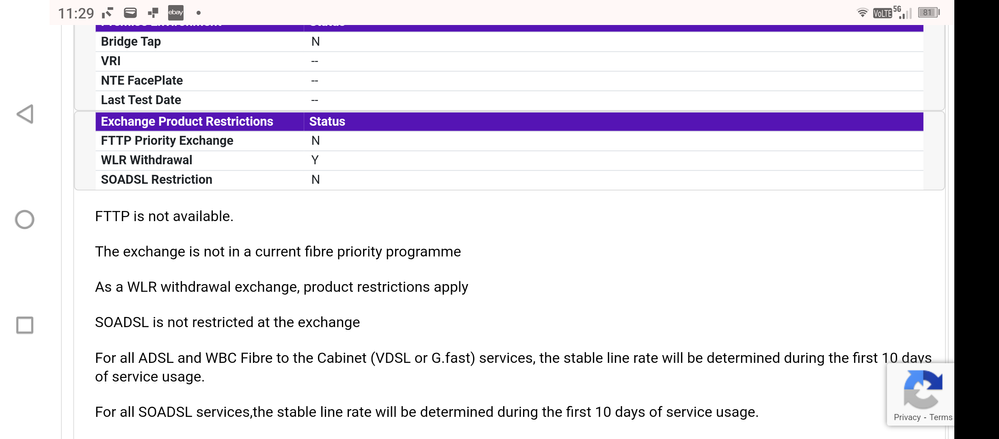The height and width of the screenshot is (439, 999).
Task: Tap the Android back triangle button
Action: click(25, 114)
